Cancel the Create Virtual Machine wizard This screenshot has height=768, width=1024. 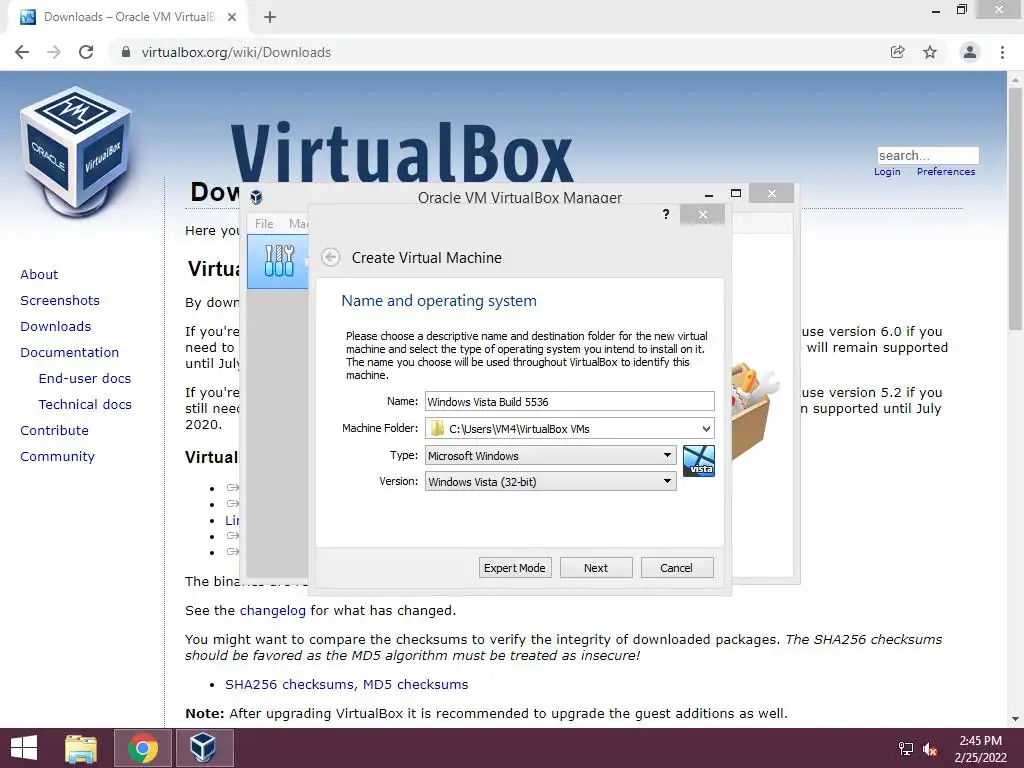(677, 568)
